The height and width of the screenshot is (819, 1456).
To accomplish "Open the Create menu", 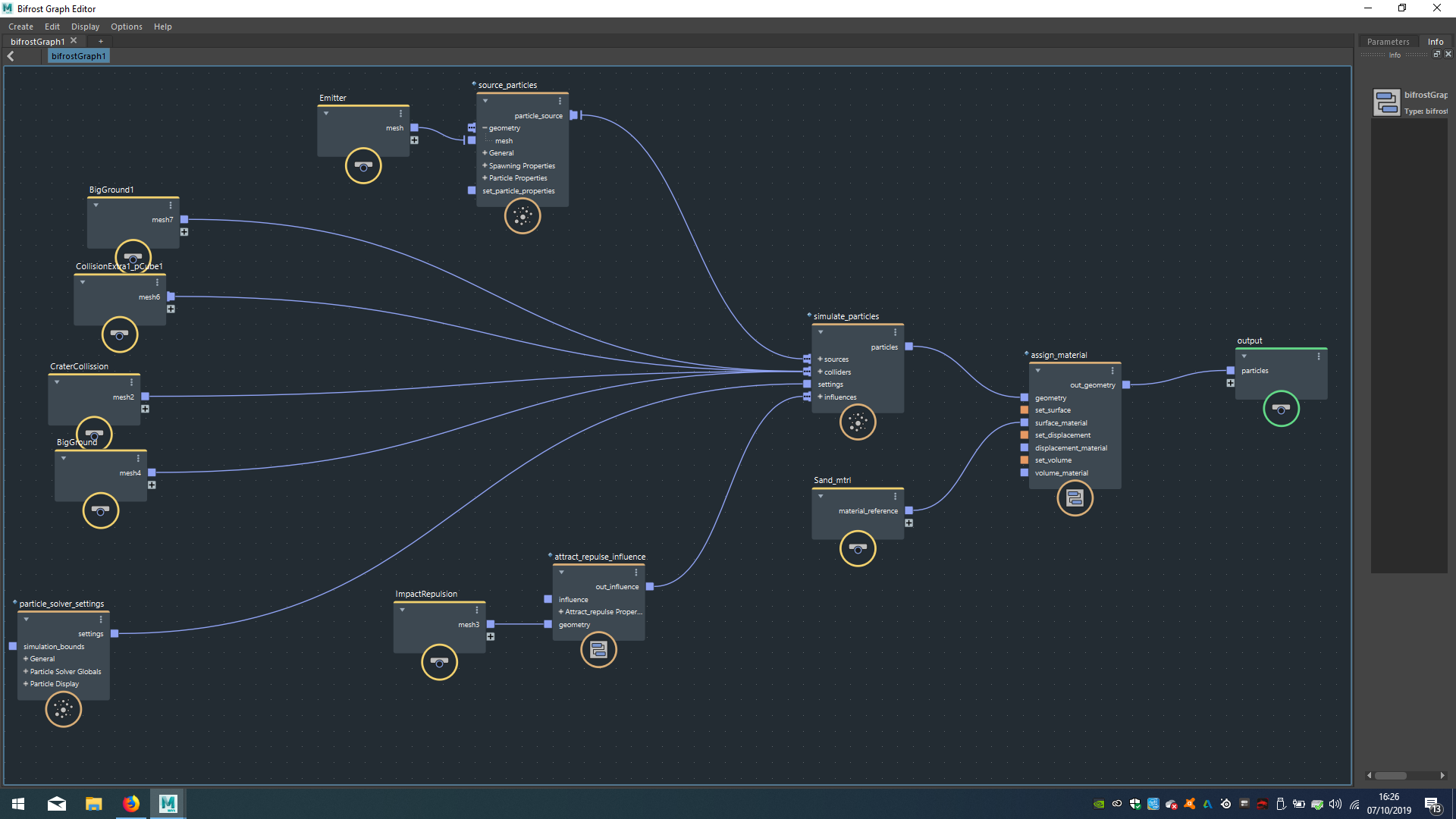I will click(x=20, y=27).
